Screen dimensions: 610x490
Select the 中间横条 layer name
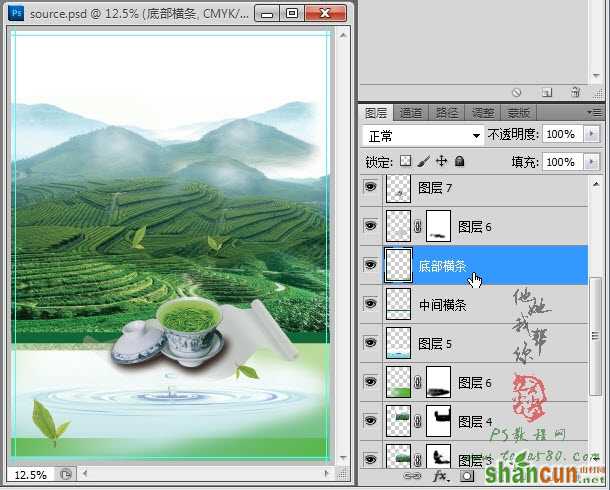(x=442, y=304)
